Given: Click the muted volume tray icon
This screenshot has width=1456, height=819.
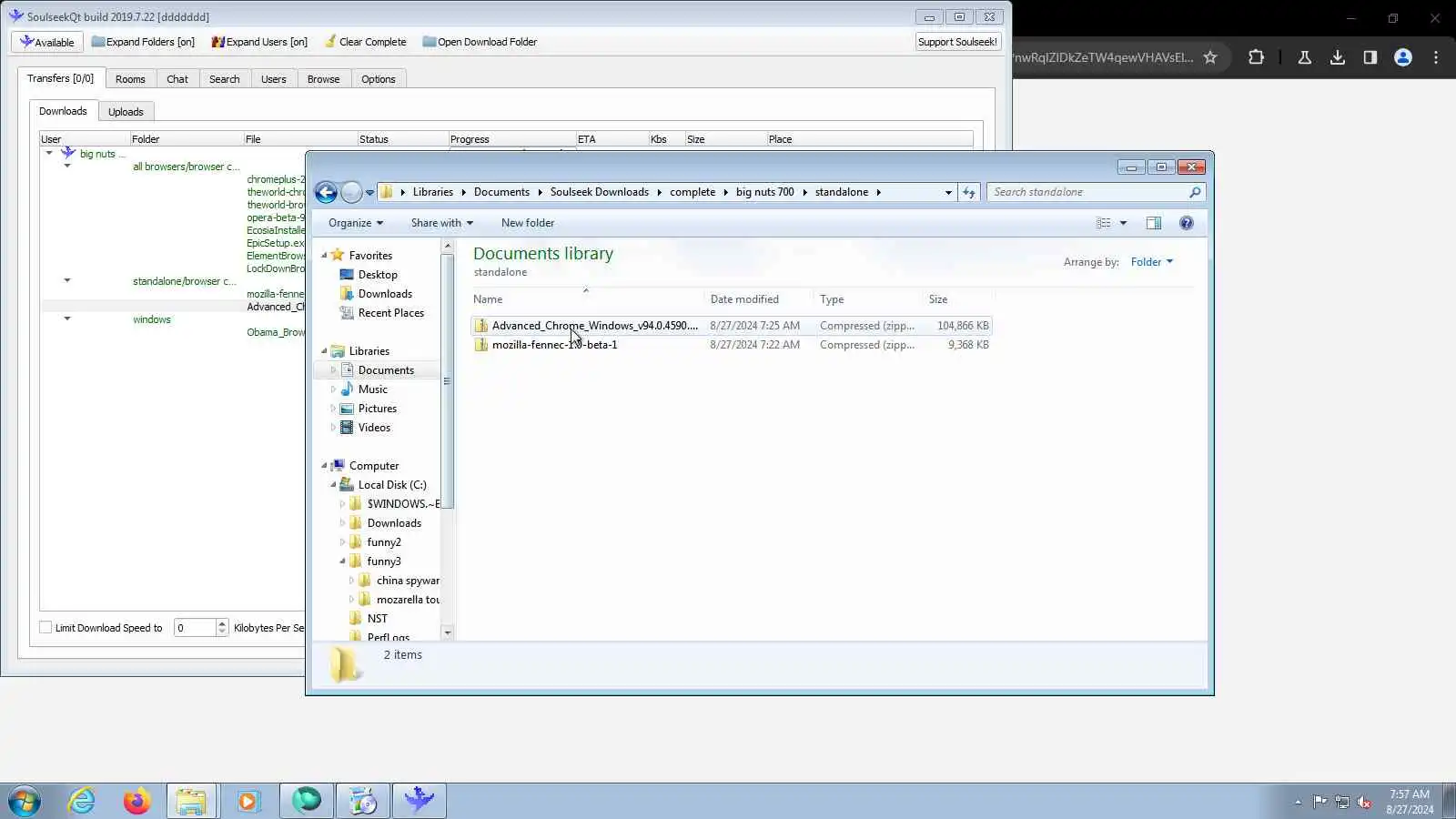Looking at the screenshot, I should 1364,802.
